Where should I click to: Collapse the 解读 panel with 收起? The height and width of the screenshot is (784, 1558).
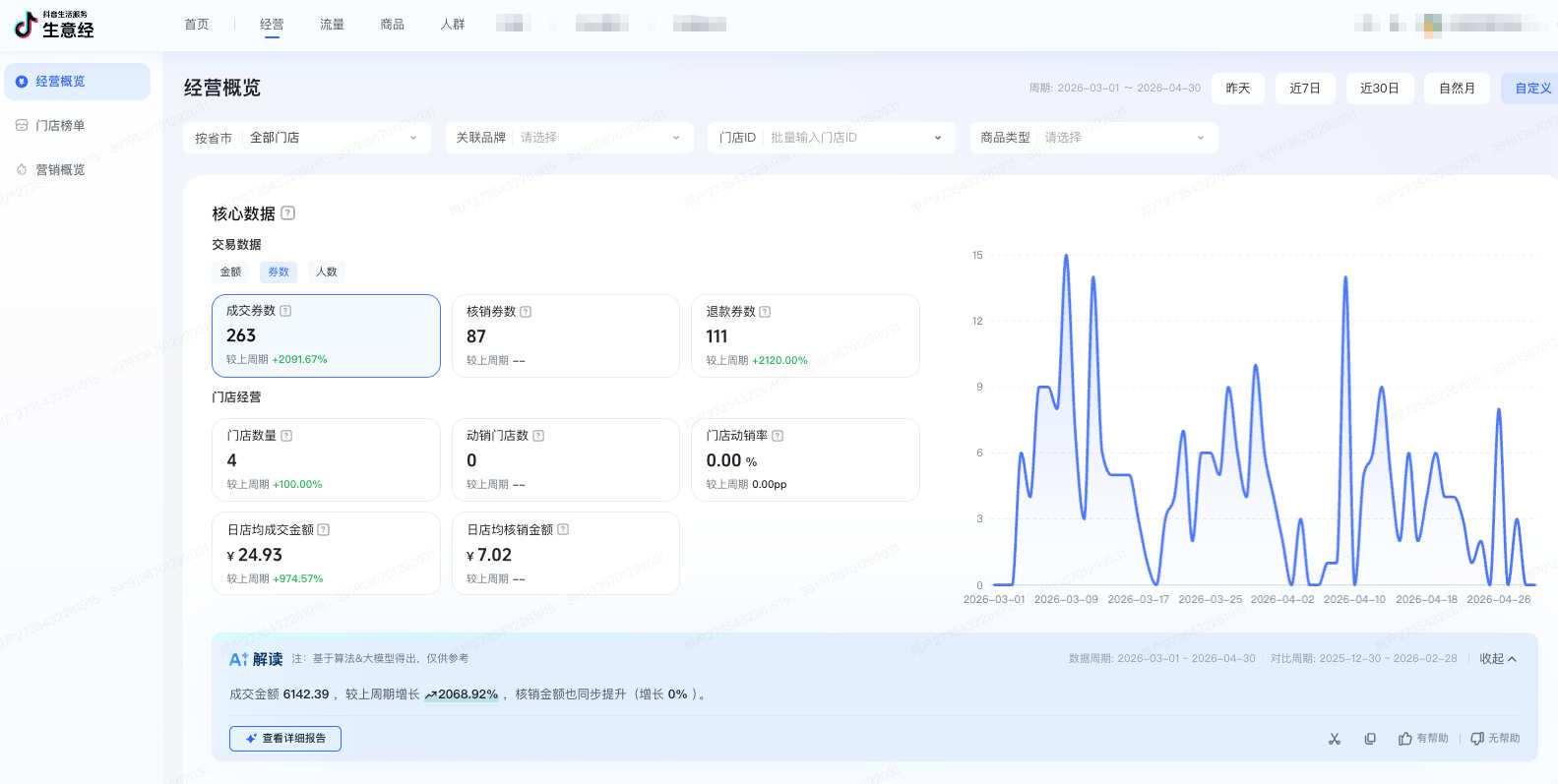click(1498, 659)
